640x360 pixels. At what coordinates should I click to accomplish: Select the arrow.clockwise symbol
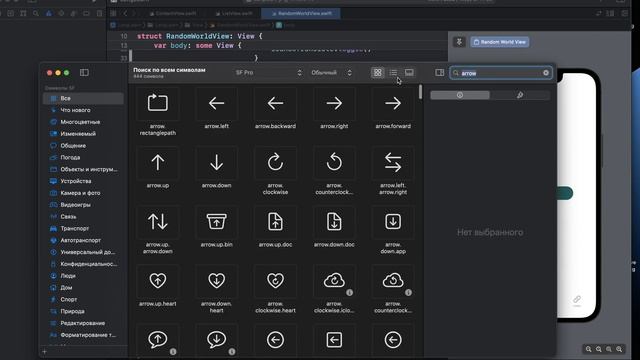click(x=275, y=162)
